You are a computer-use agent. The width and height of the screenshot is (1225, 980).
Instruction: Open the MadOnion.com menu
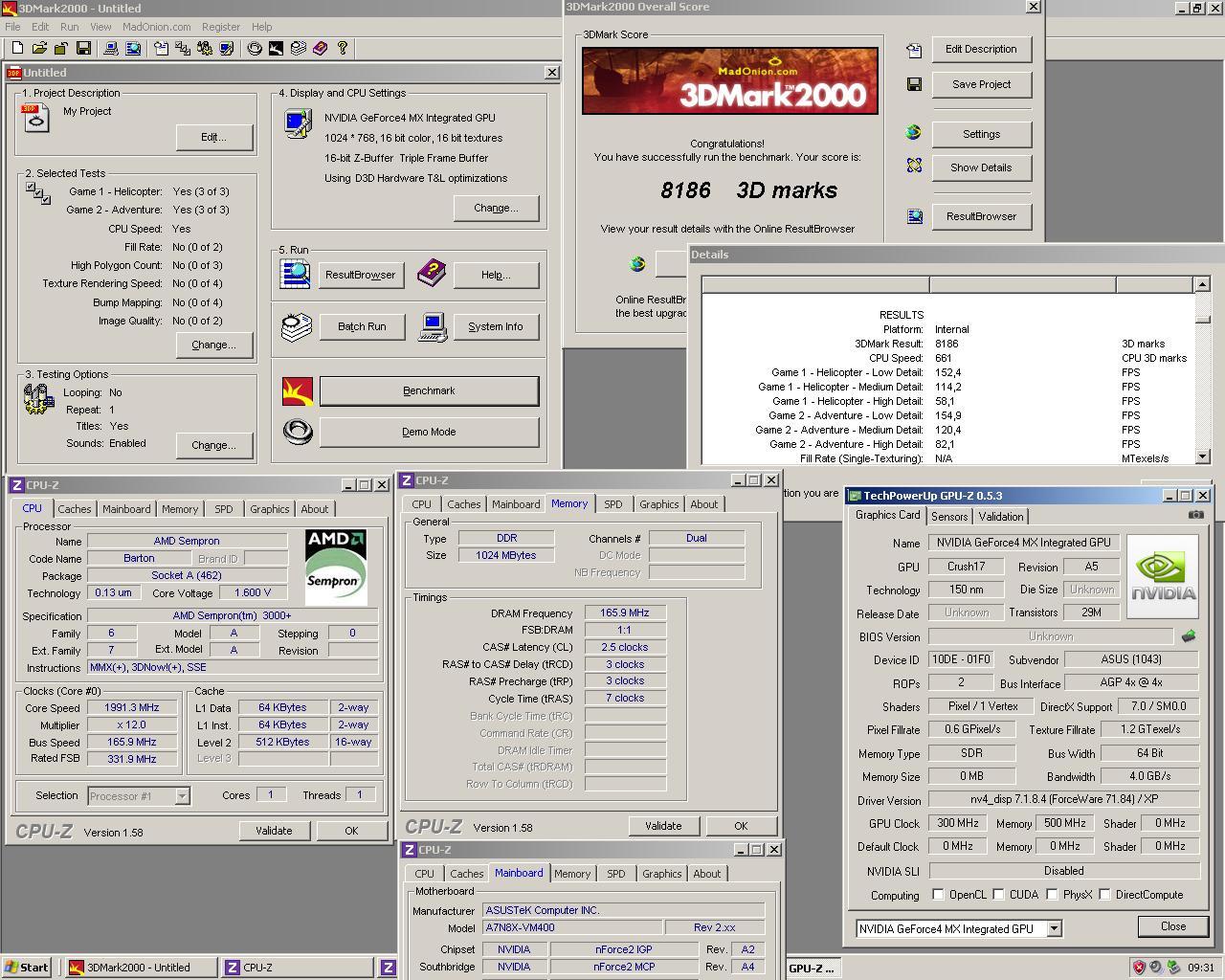pyautogui.click(x=157, y=27)
